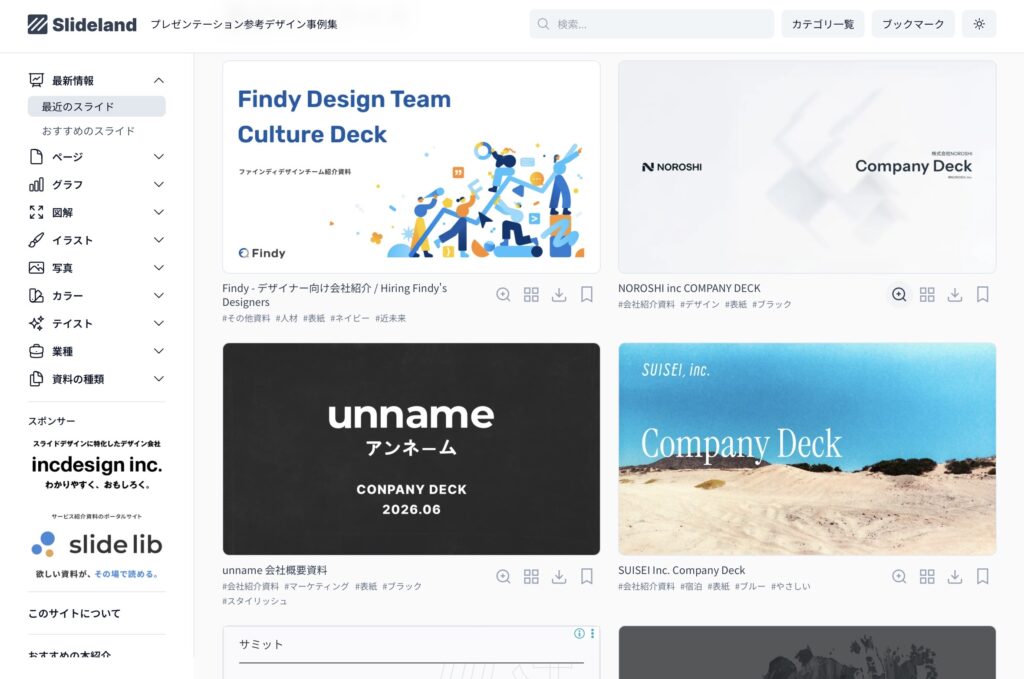1024x679 pixels.
Task: Expand the カラー section chevron
Action: click(x=159, y=296)
